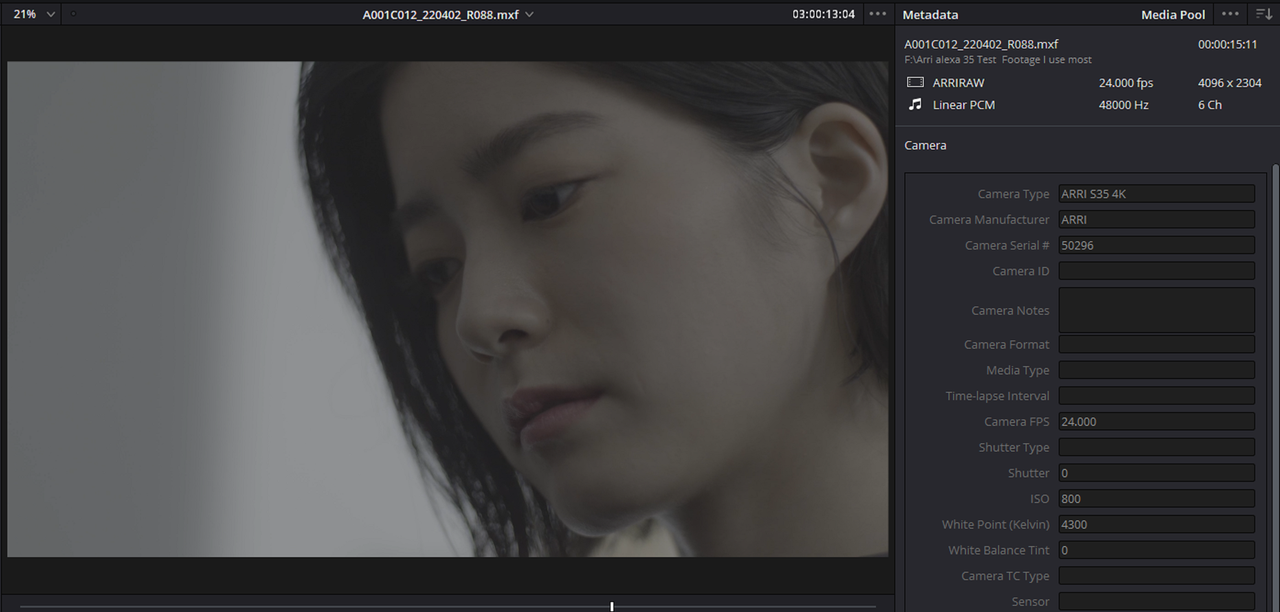Click the 4096 x 2304 resolution value
1280x612 pixels.
[x=1229, y=83]
